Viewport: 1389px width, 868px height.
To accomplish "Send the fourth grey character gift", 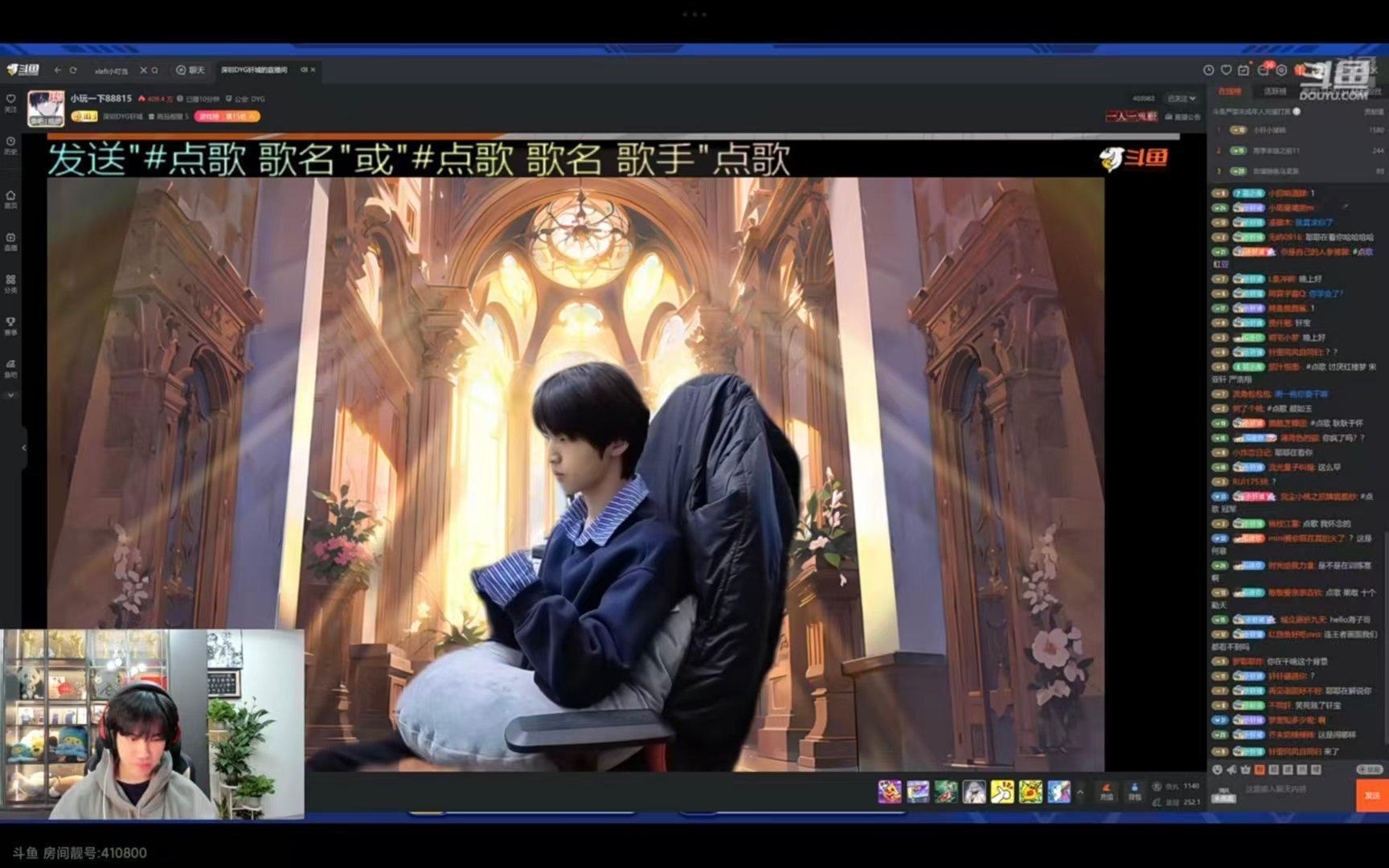I will 974,792.
